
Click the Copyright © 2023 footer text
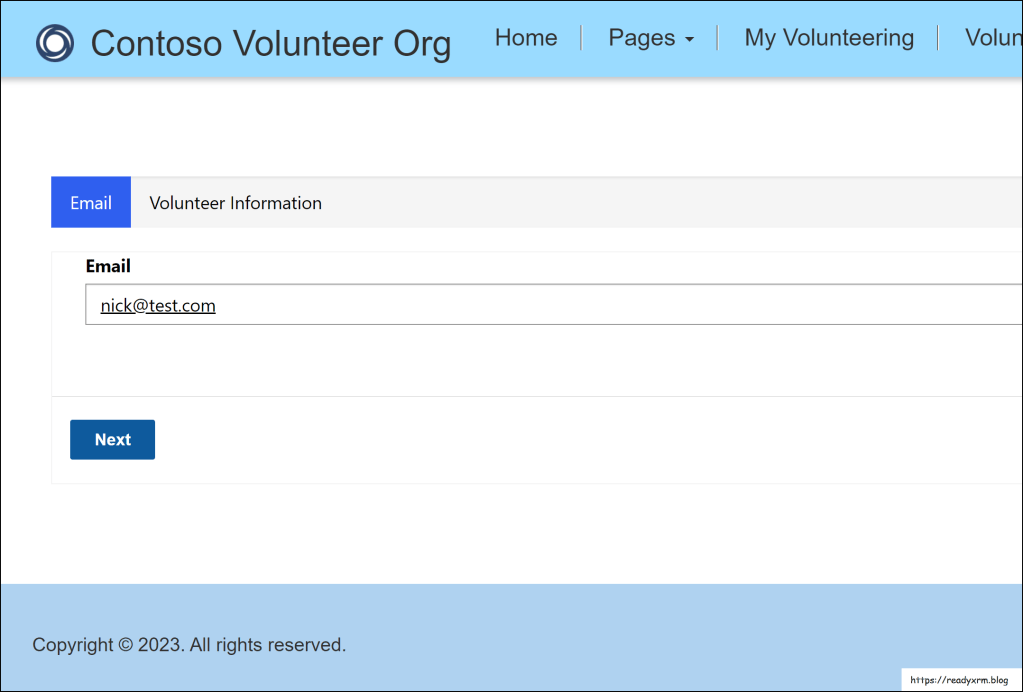(189, 645)
